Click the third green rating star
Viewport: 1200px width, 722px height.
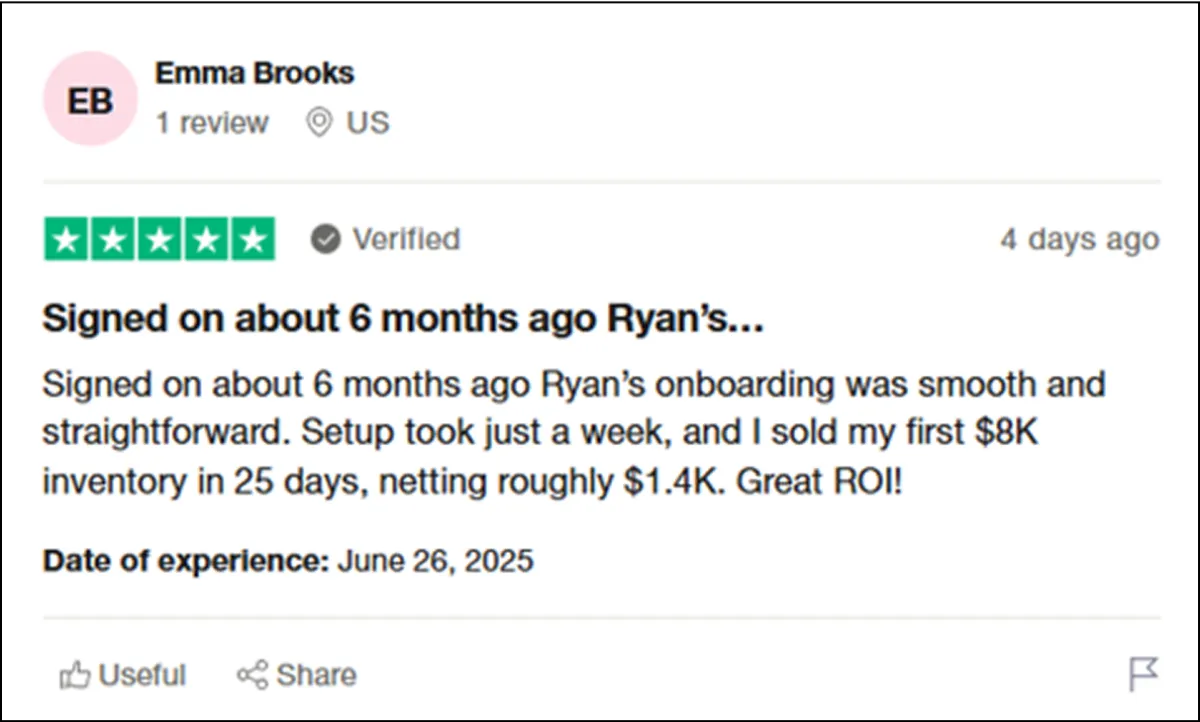(160, 240)
